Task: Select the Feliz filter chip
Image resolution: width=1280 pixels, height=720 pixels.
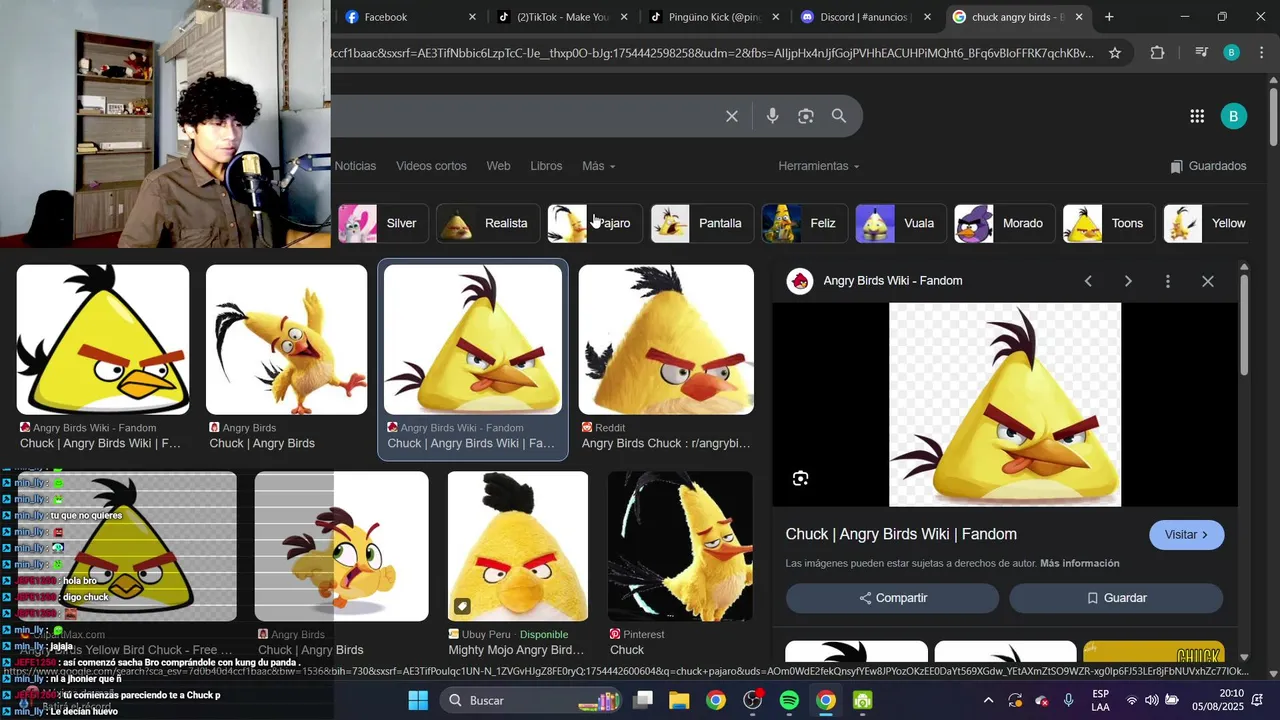Action: [x=805, y=223]
